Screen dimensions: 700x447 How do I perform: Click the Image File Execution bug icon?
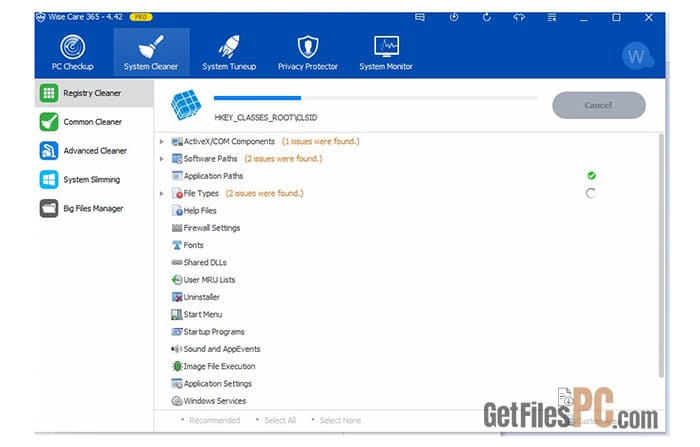(177, 366)
